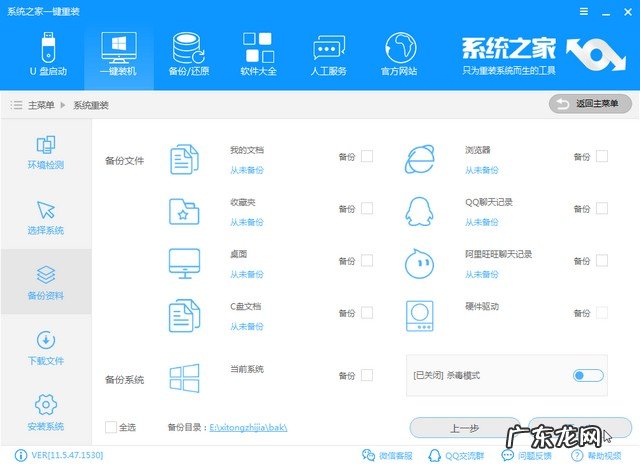
Task: Click the 桌面 monitor icon
Action: (184, 264)
